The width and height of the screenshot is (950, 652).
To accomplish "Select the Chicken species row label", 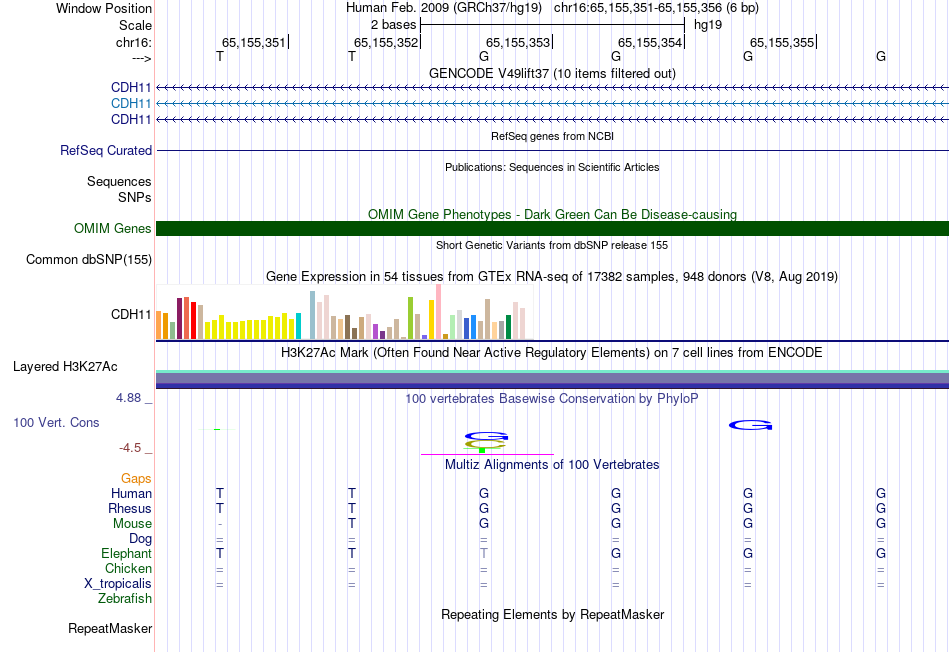I will (x=128, y=568).
